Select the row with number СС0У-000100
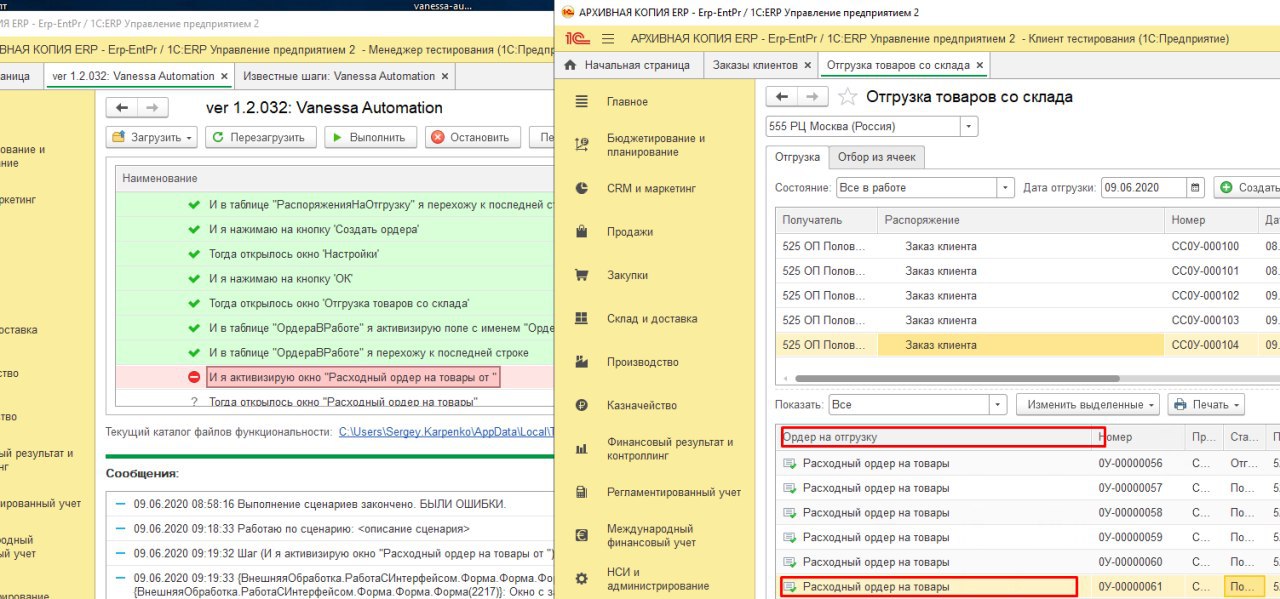The width and height of the screenshot is (1280, 599). [x=1027, y=246]
